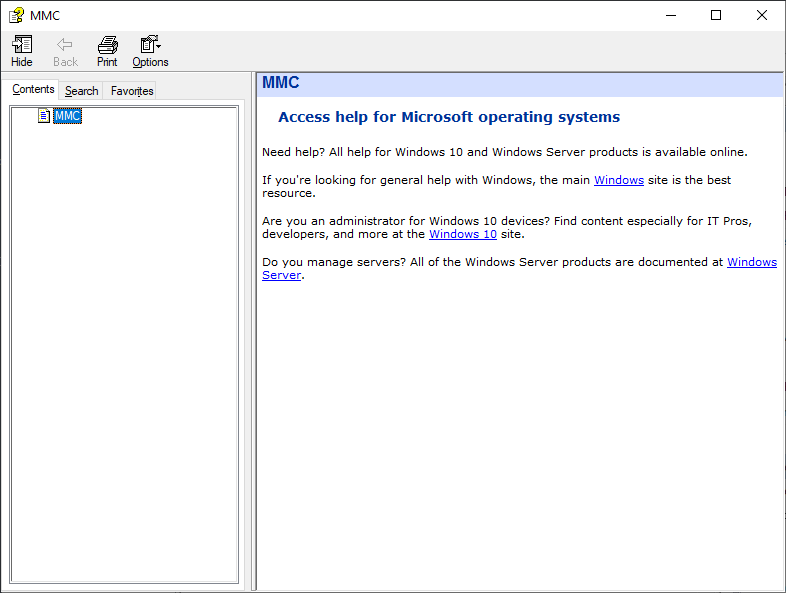Viewport: 786px width, 593px height.
Task: Click the Hide navigation pane icon
Action: point(22,45)
